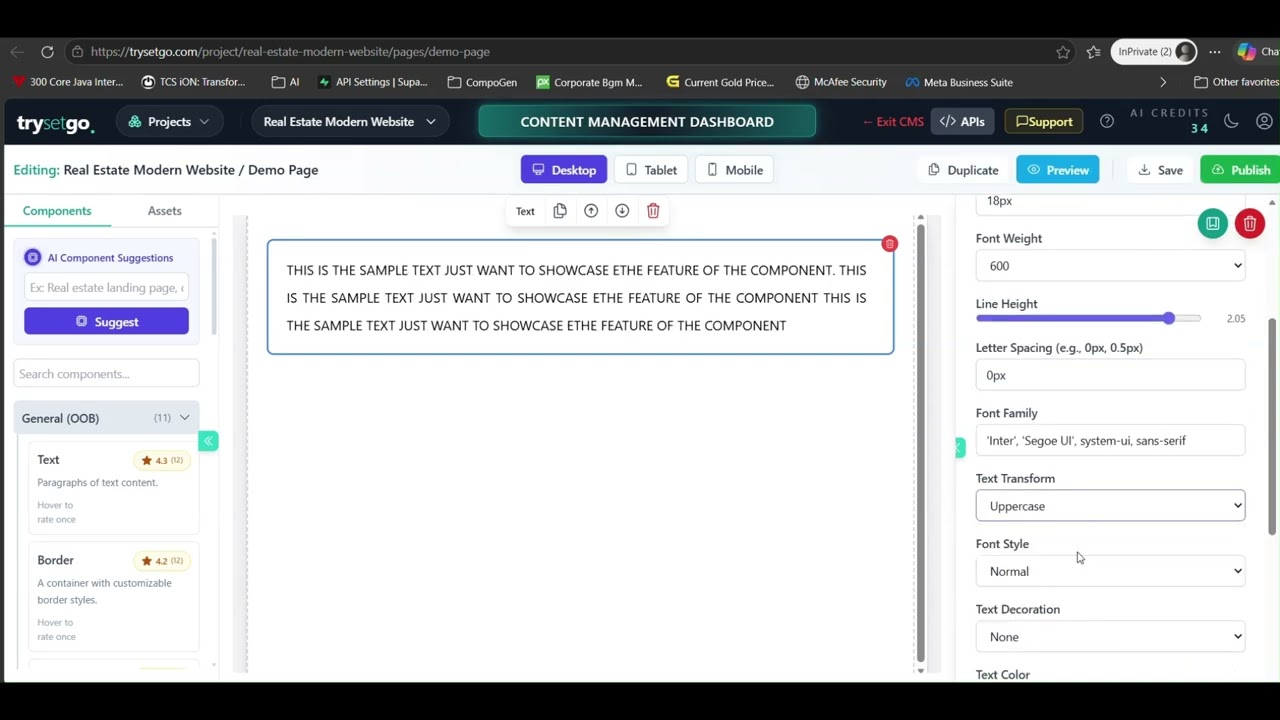Click the Search components field
The image size is (1280, 720).
click(106, 374)
